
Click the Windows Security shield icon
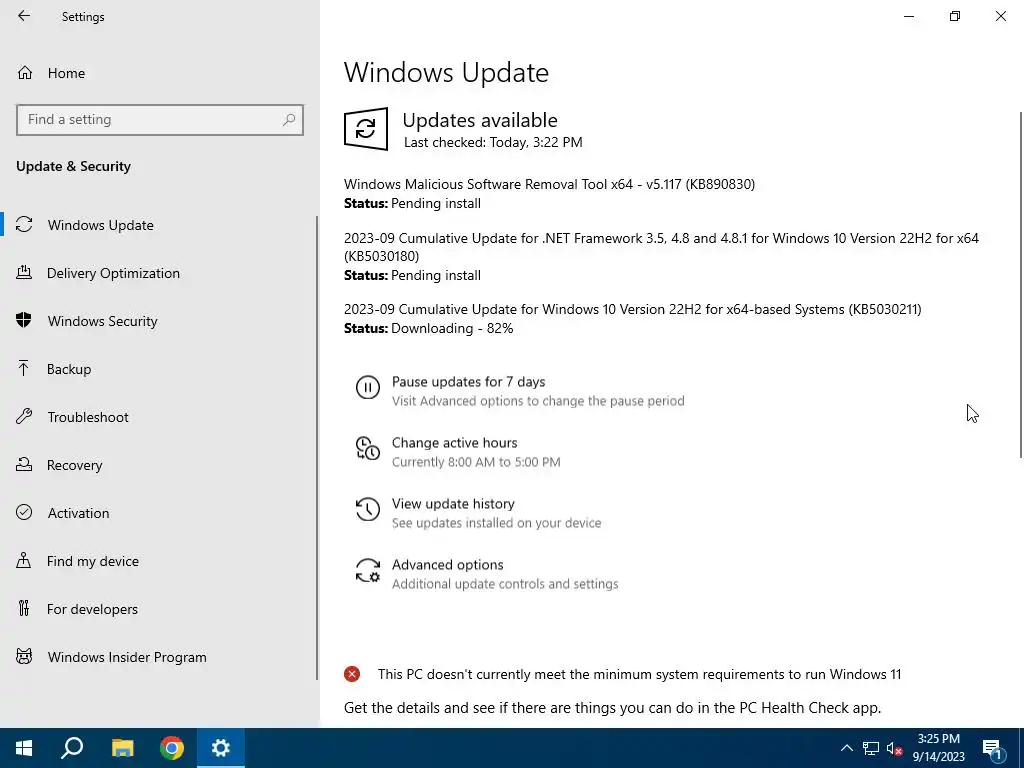[x=24, y=320]
